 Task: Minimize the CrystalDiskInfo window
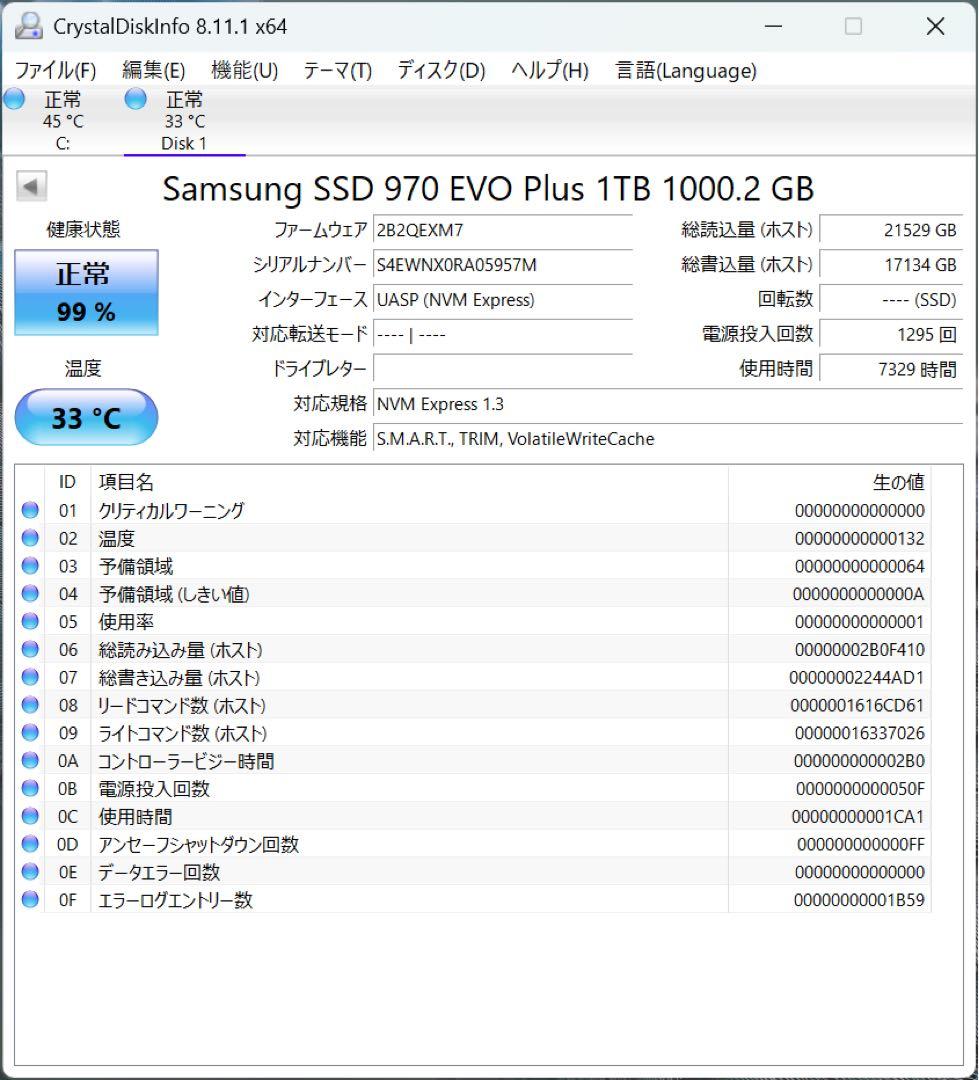click(774, 26)
